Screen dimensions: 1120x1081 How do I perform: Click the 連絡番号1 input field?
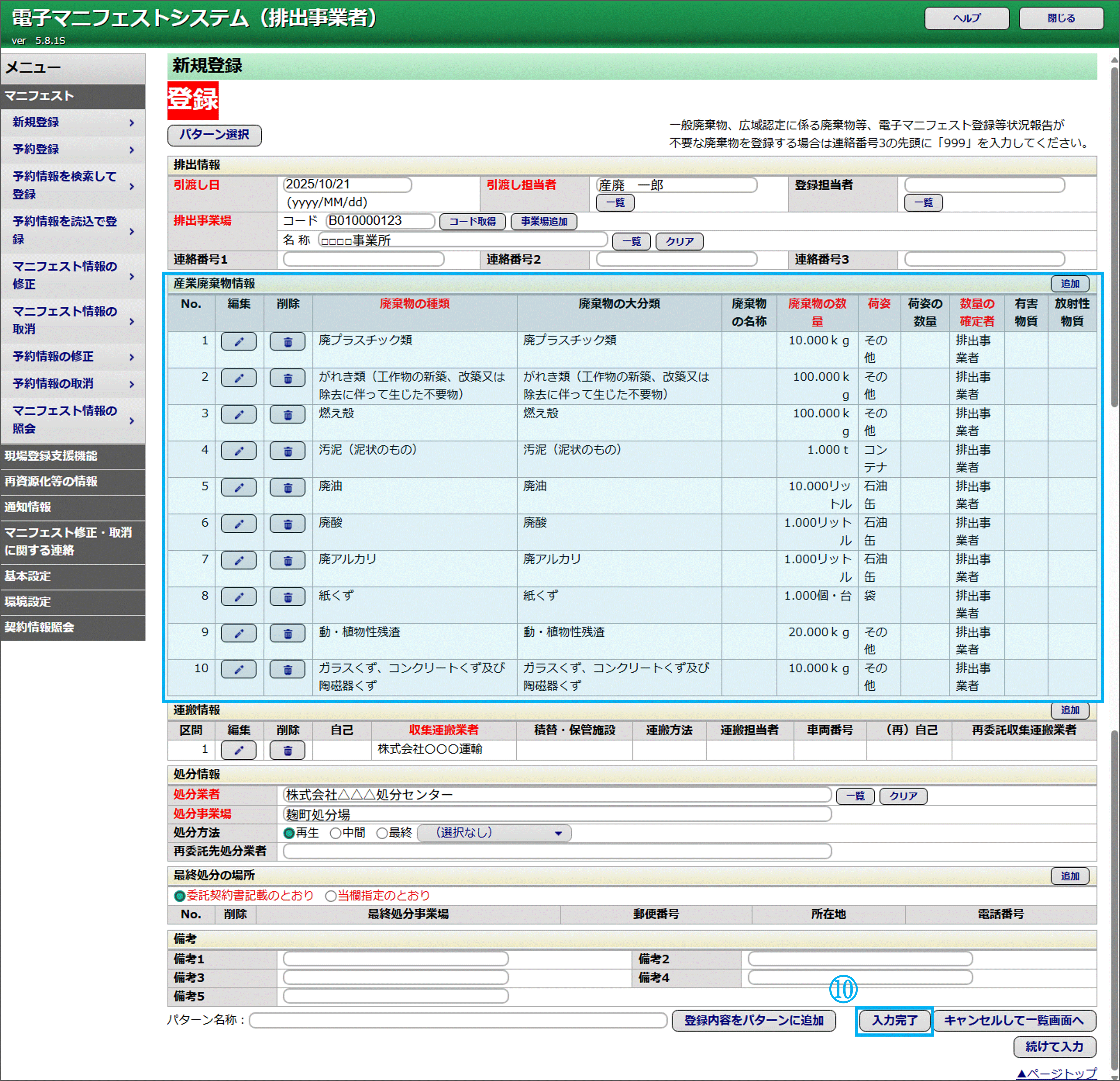363,259
